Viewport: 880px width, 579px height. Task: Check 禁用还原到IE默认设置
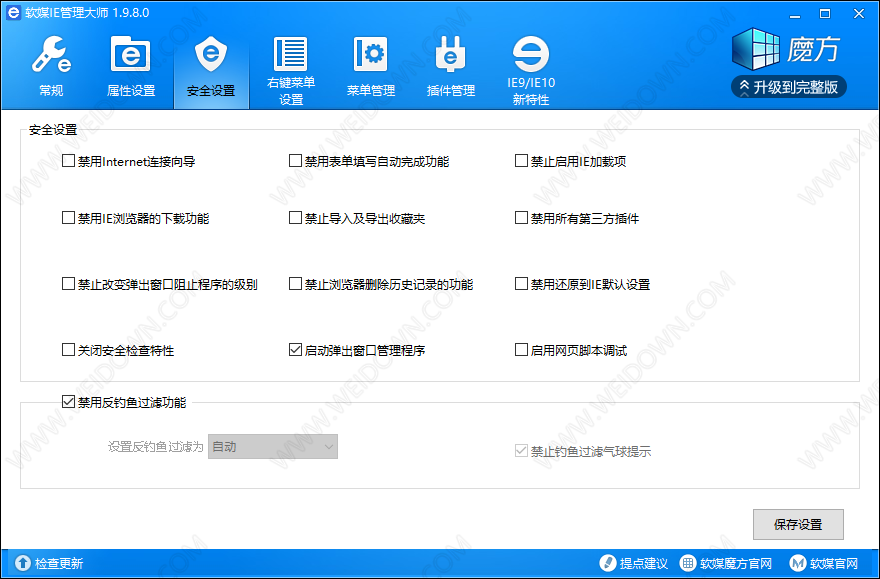click(x=521, y=284)
